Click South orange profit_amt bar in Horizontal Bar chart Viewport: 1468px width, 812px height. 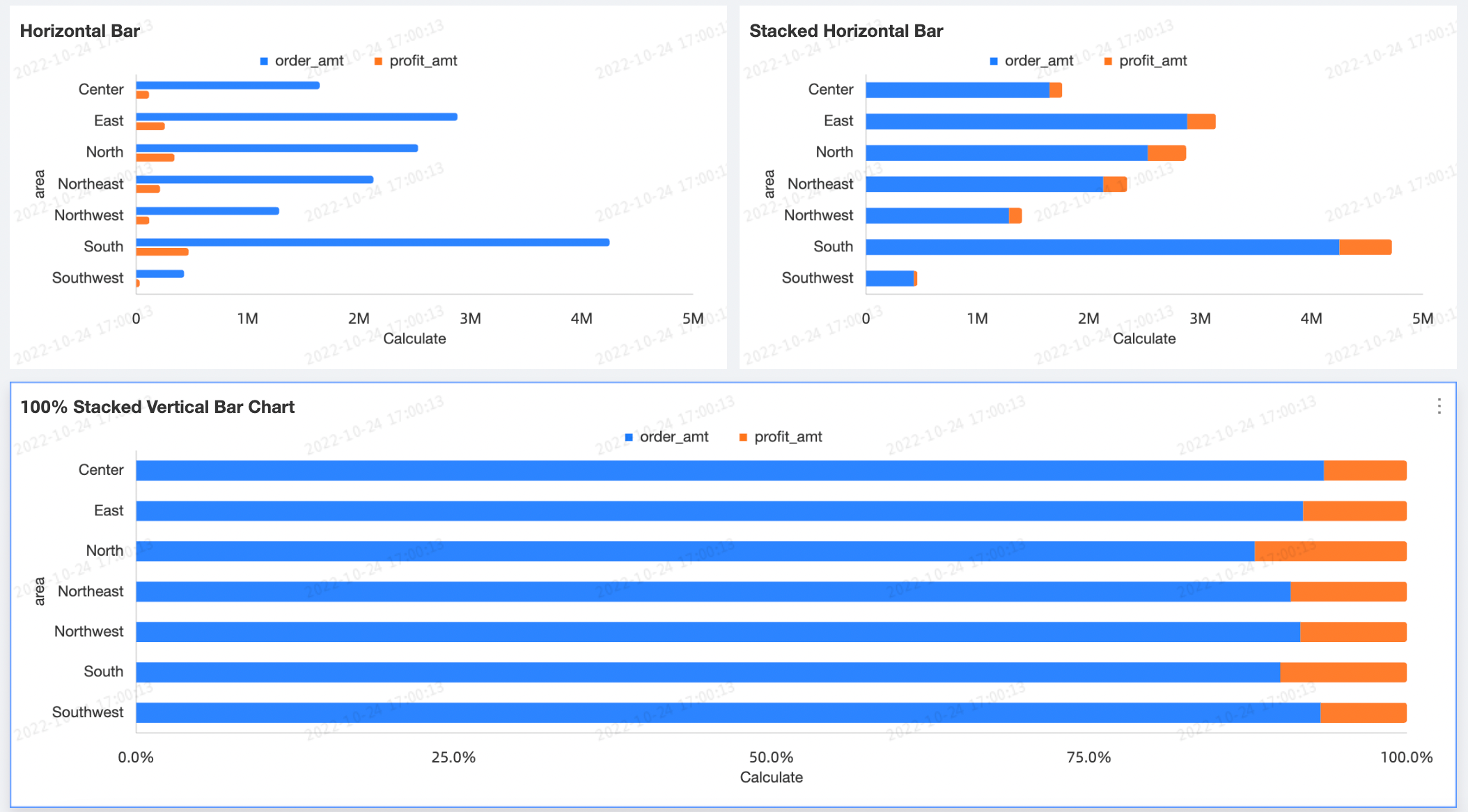pos(162,251)
